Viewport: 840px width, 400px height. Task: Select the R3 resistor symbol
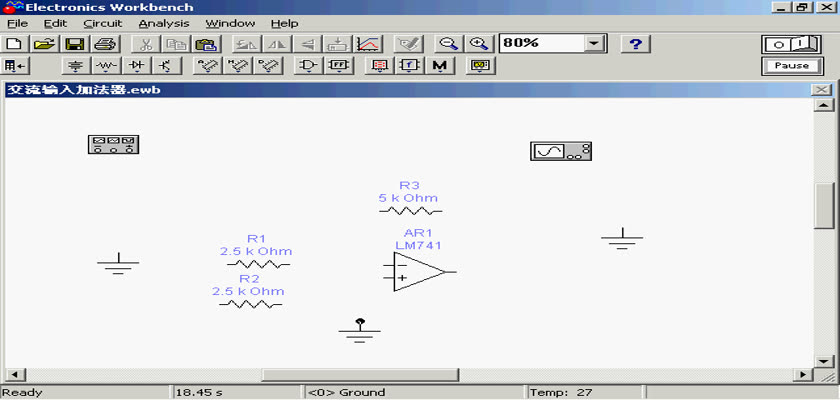410,212
